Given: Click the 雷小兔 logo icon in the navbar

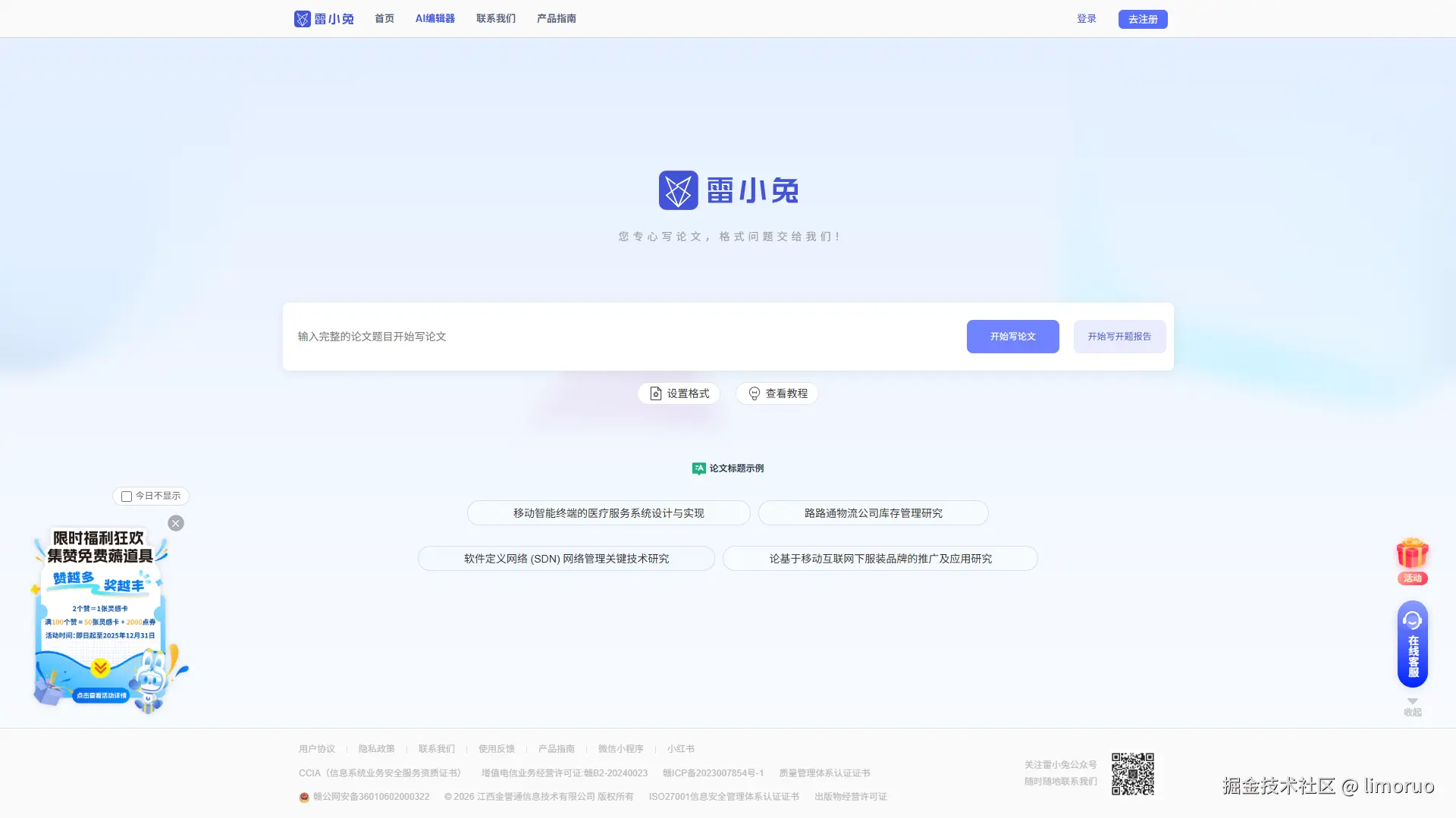Looking at the screenshot, I should (302, 18).
